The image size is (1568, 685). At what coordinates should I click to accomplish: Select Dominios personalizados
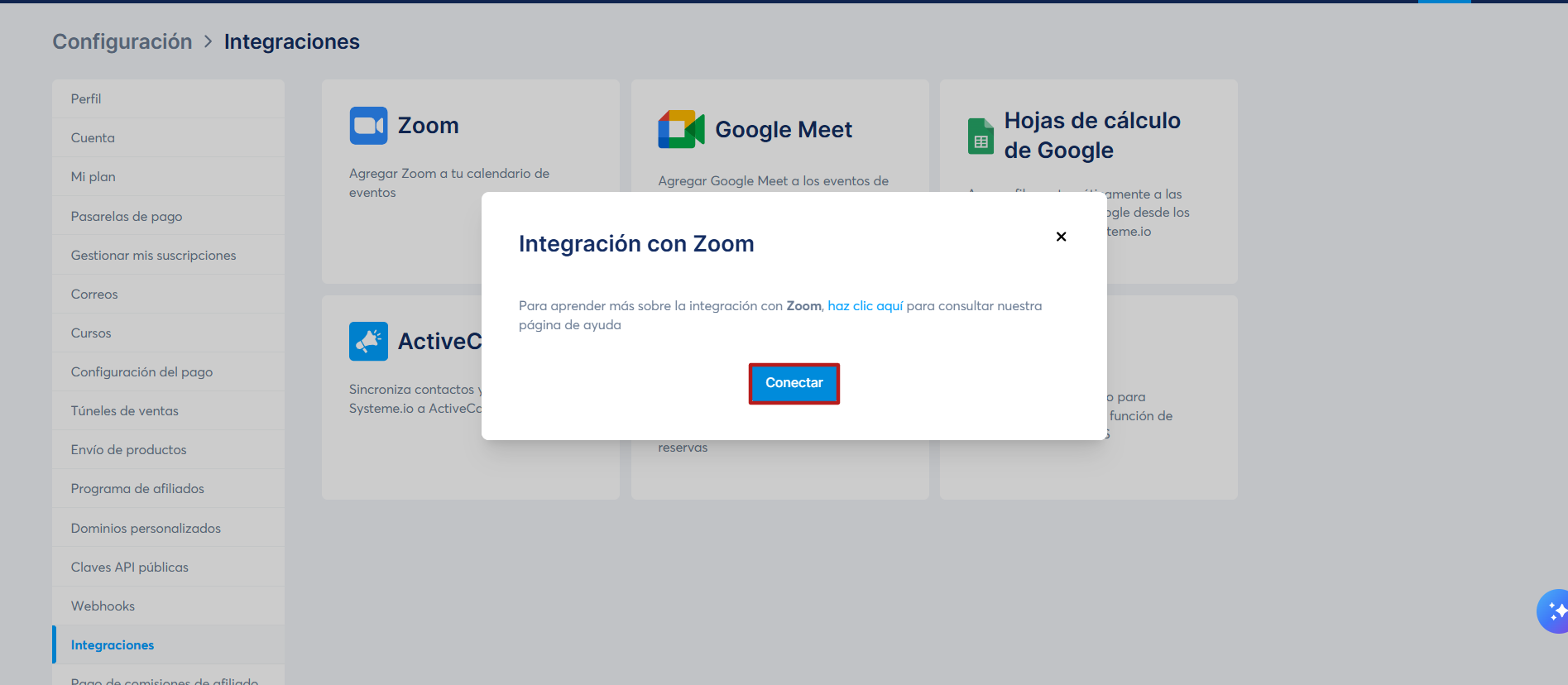point(168,528)
